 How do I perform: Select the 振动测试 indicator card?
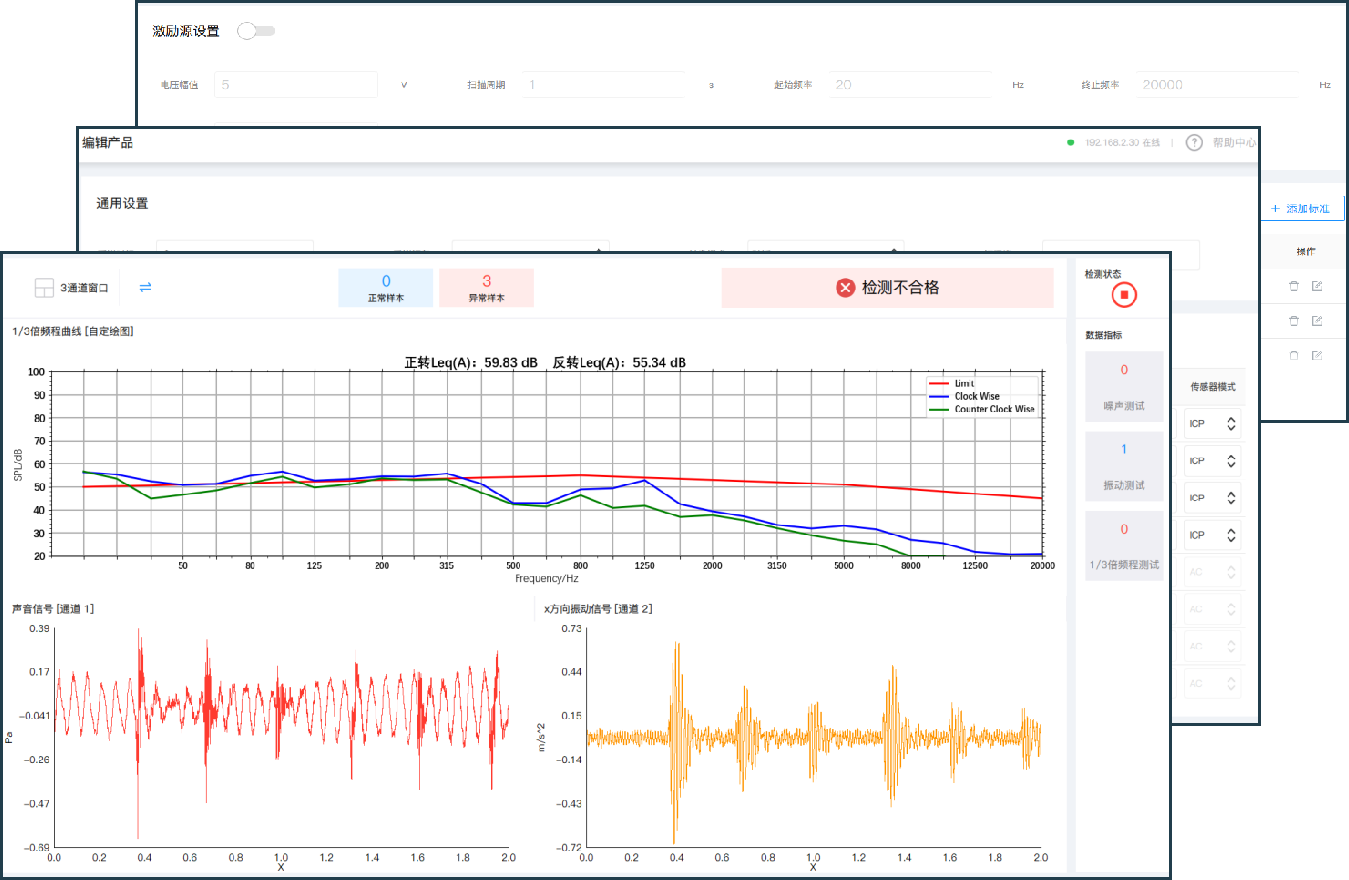tap(1124, 467)
